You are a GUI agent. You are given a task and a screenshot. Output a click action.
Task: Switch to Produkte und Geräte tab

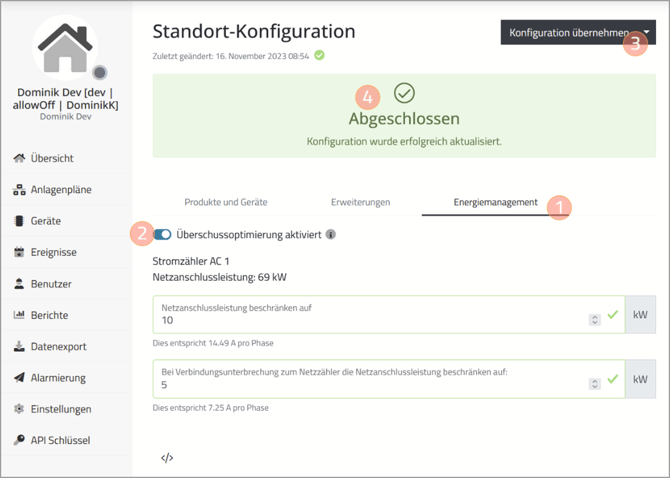(225, 202)
